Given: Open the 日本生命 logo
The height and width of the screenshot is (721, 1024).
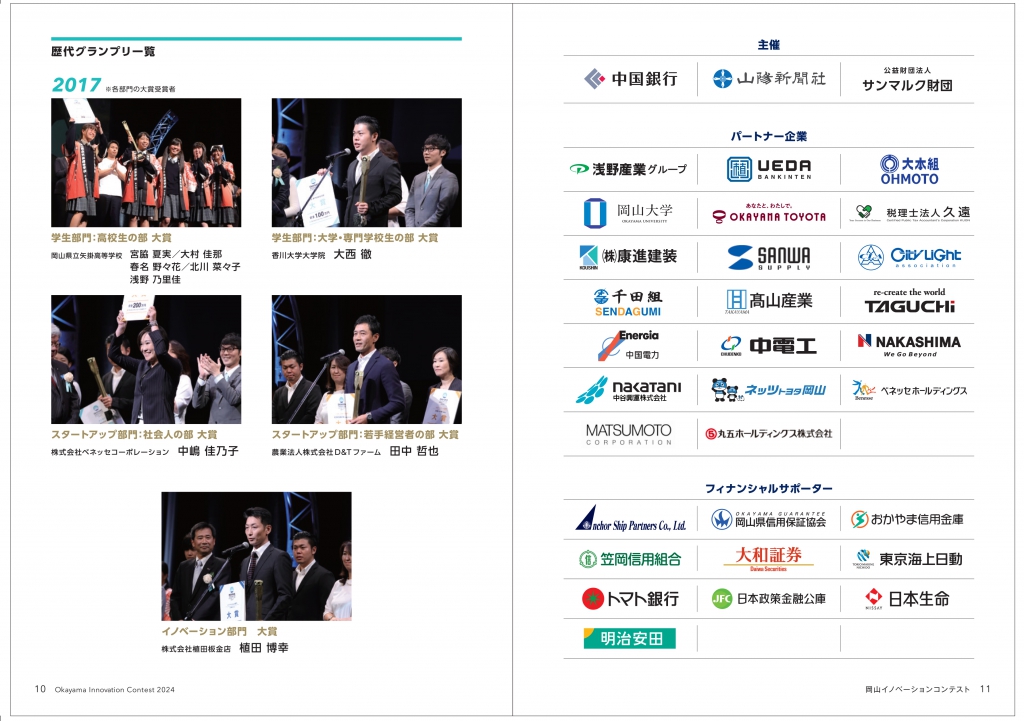Looking at the screenshot, I should [x=907, y=599].
